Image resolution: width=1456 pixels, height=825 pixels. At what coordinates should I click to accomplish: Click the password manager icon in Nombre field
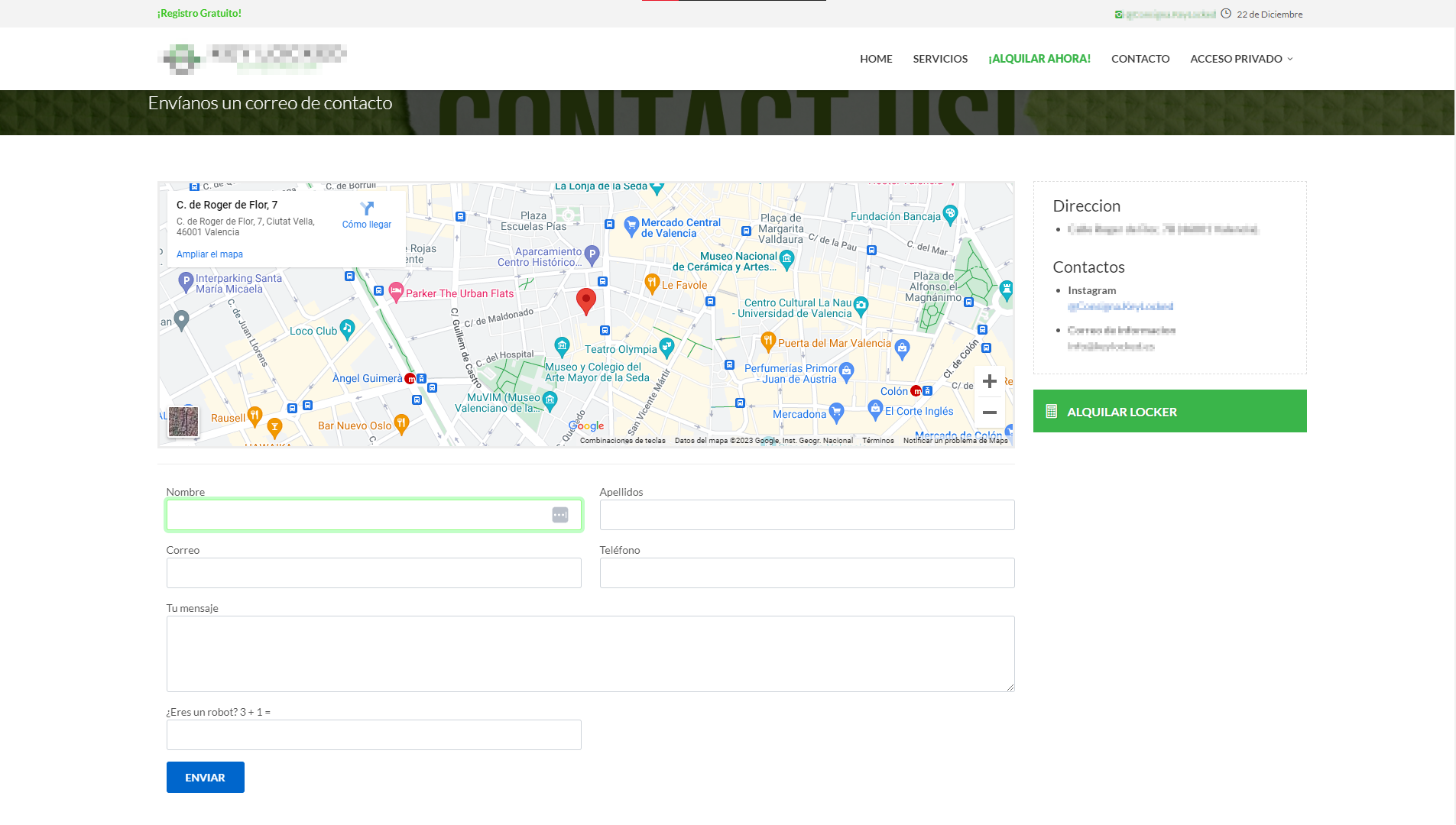[x=560, y=515]
